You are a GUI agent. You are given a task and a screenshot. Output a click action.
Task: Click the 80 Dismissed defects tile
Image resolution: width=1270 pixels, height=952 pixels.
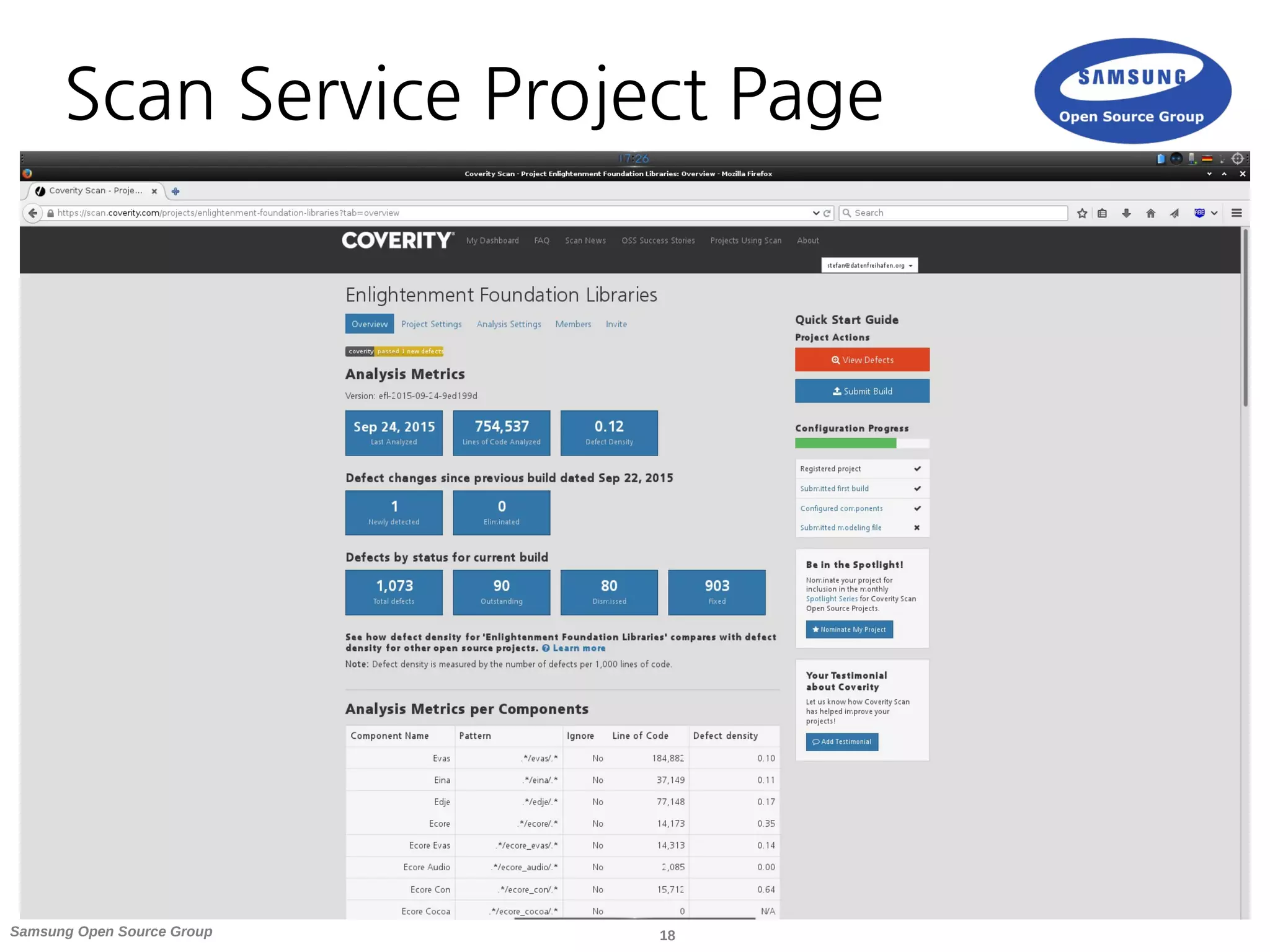609,593
